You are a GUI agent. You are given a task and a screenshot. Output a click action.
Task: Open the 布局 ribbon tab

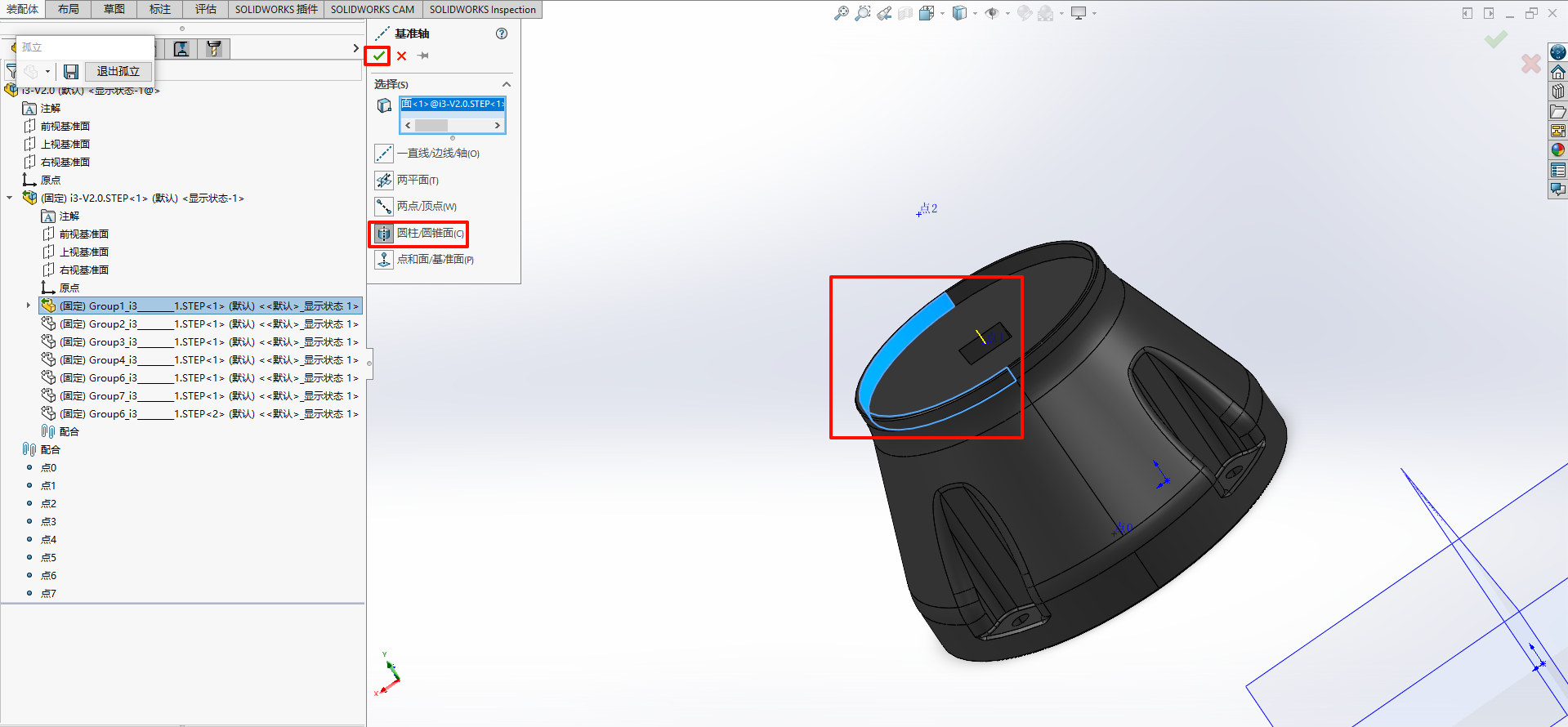point(69,9)
